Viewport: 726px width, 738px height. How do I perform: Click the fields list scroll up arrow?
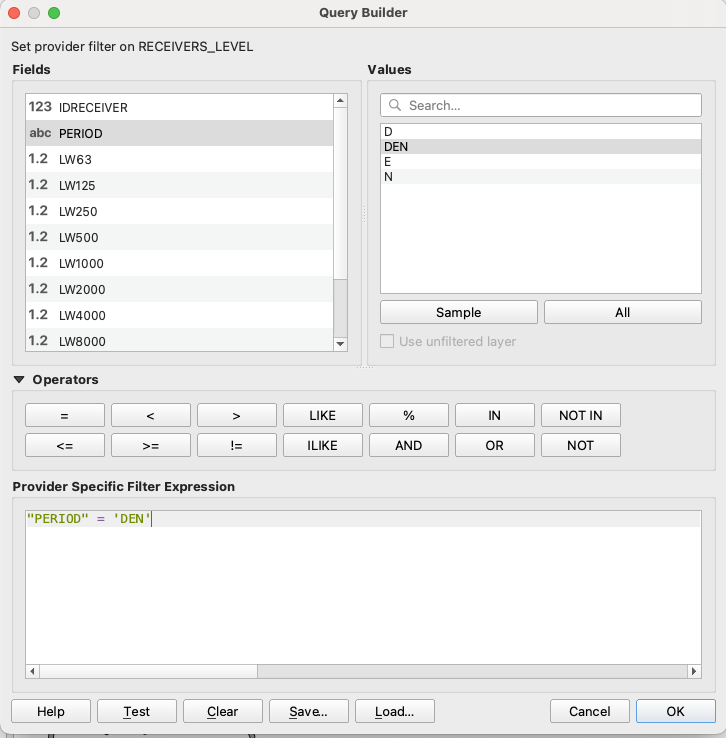click(340, 101)
